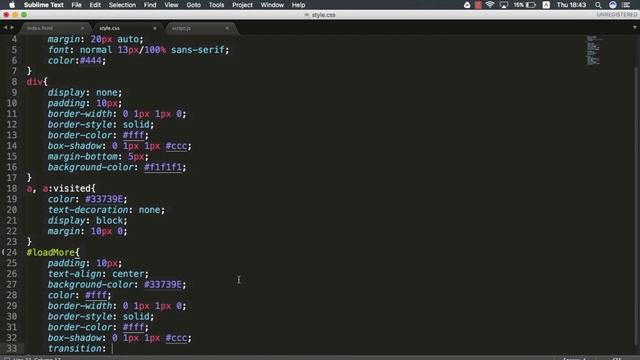Click the '#444' color value
This screenshot has height=360, width=640.
click(91, 60)
